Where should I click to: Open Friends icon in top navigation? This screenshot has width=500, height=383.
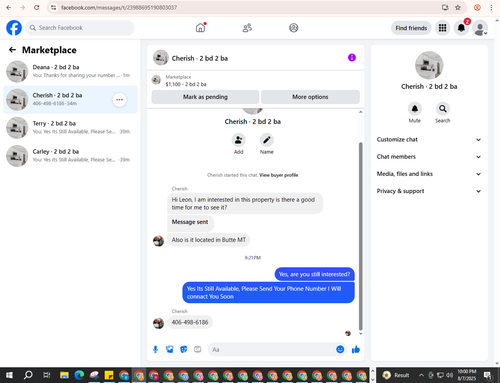247,28
